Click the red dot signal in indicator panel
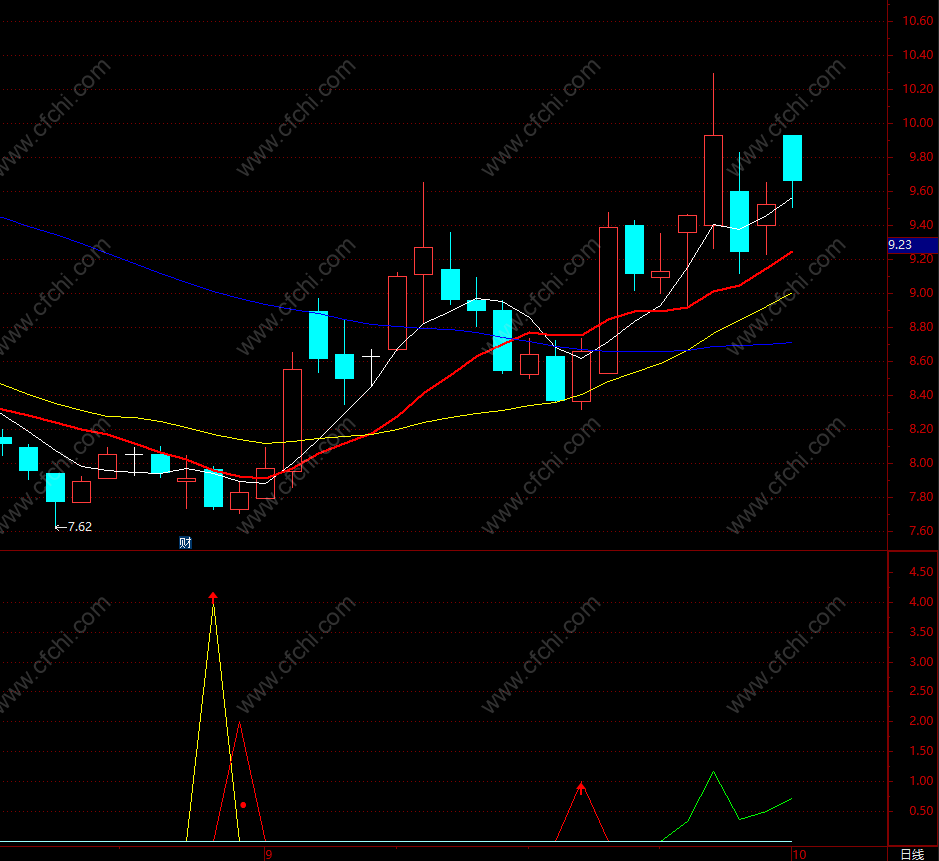Screen dimensions: 939x861 tap(243, 805)
